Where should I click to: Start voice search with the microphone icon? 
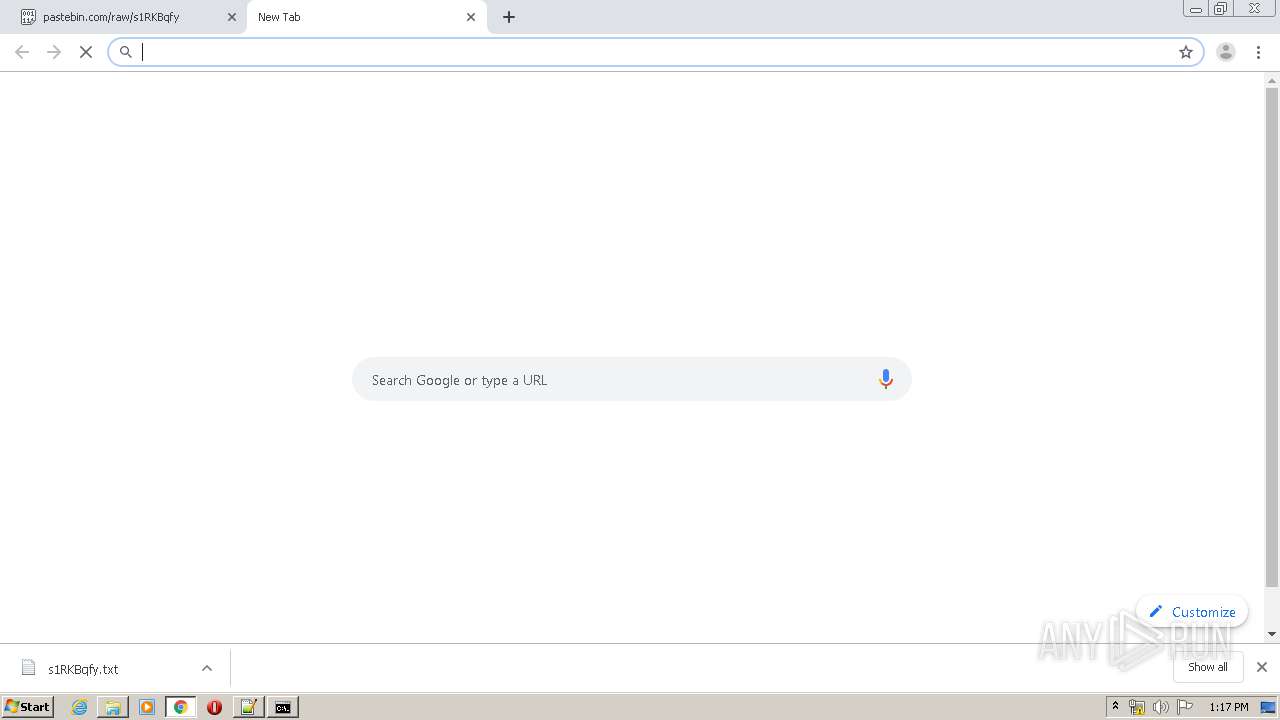(x=885, y=379)
